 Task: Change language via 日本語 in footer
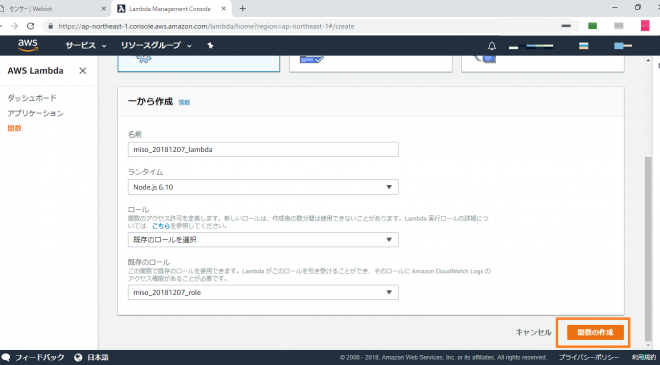pos(98,357)
